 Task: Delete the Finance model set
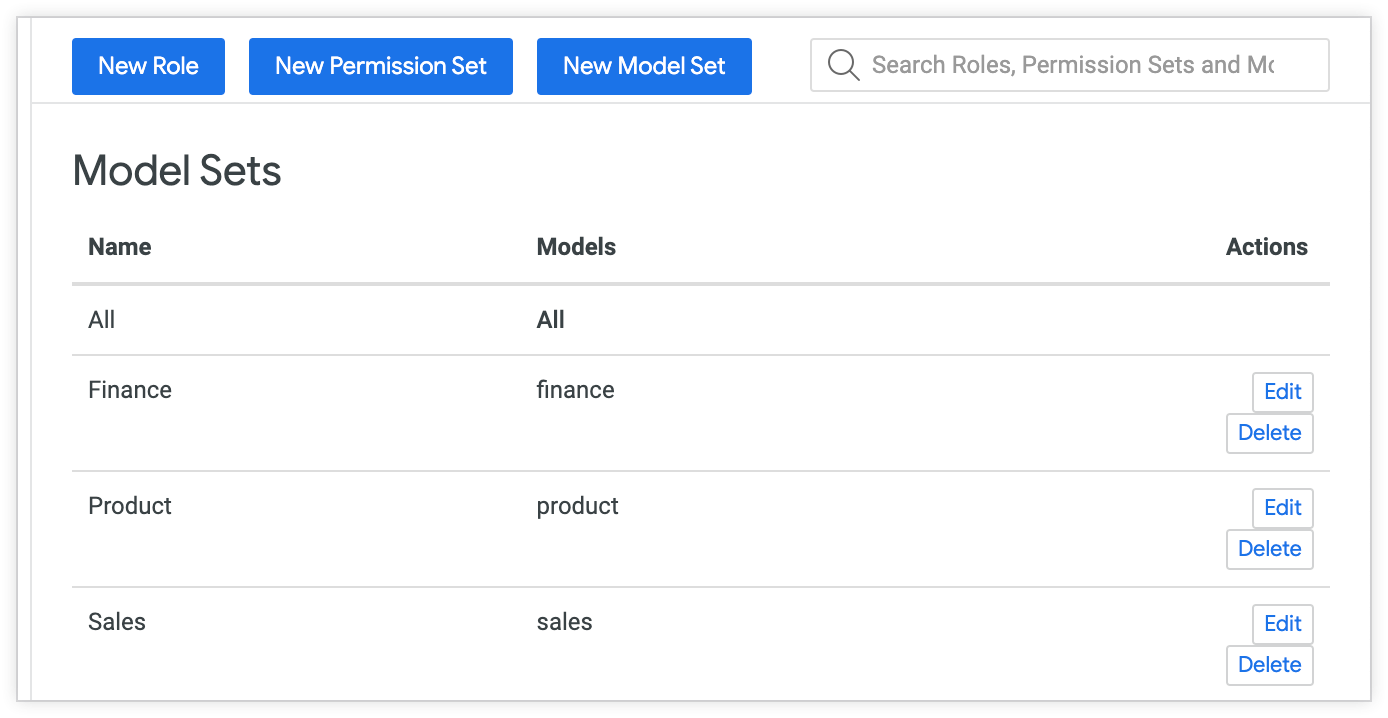coord(1269,433)
